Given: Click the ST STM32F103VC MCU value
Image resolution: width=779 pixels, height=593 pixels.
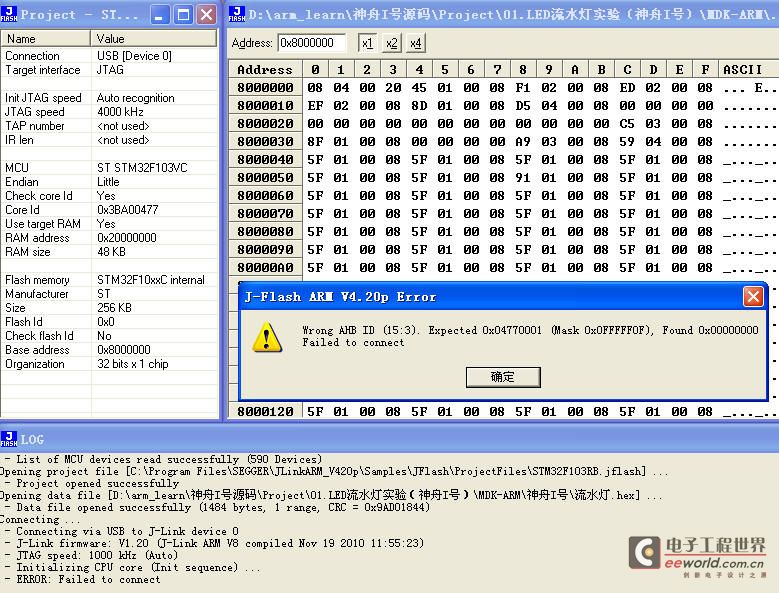Looking at the screenshot, I should (x=142, y=168).
